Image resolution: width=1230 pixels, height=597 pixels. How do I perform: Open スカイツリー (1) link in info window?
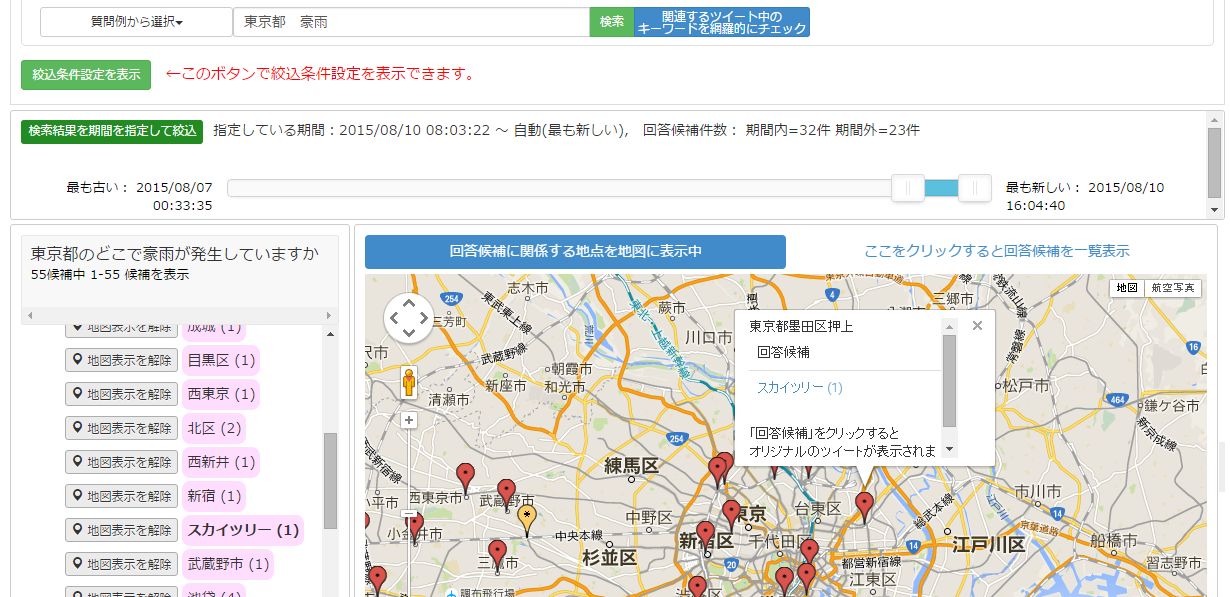click(x=800, y=387)
